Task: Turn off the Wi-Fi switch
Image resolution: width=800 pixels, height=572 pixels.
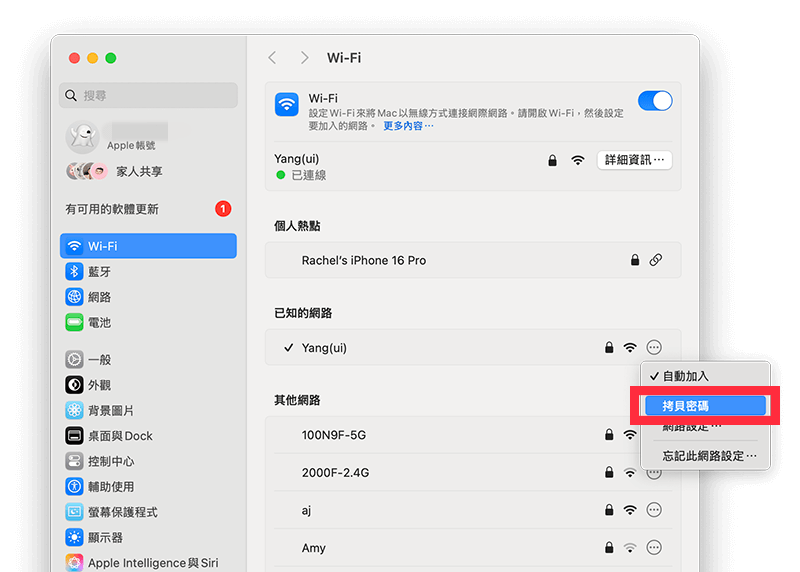Action: coord(655,101)
